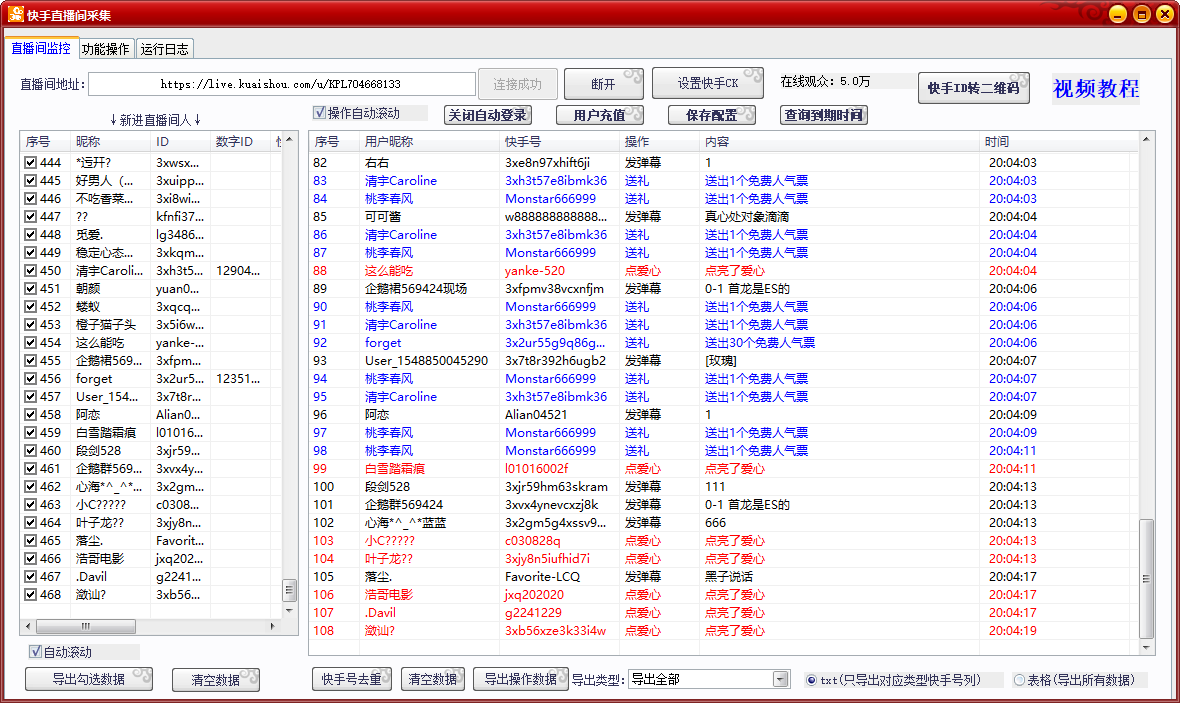This screenshot has height=703, width=1180.
Task: Open the 快手ID转二维码 converter
Action: click(973, 88)
